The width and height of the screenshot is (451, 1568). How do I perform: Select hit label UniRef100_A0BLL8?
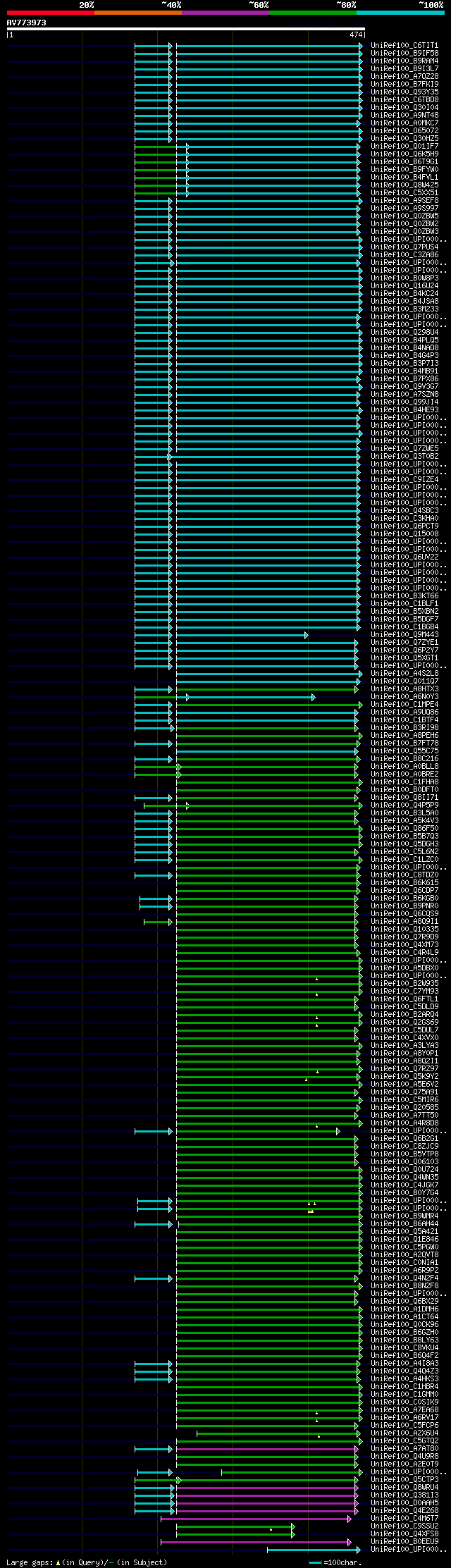click(x=404, y=767)
